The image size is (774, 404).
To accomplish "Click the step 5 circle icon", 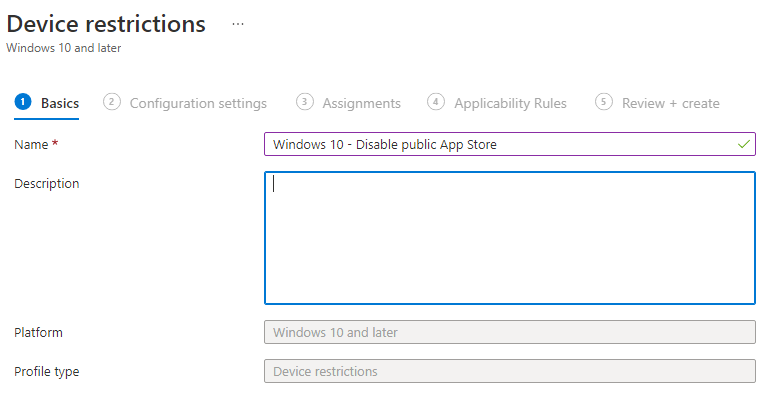I will tap(603, 102).
